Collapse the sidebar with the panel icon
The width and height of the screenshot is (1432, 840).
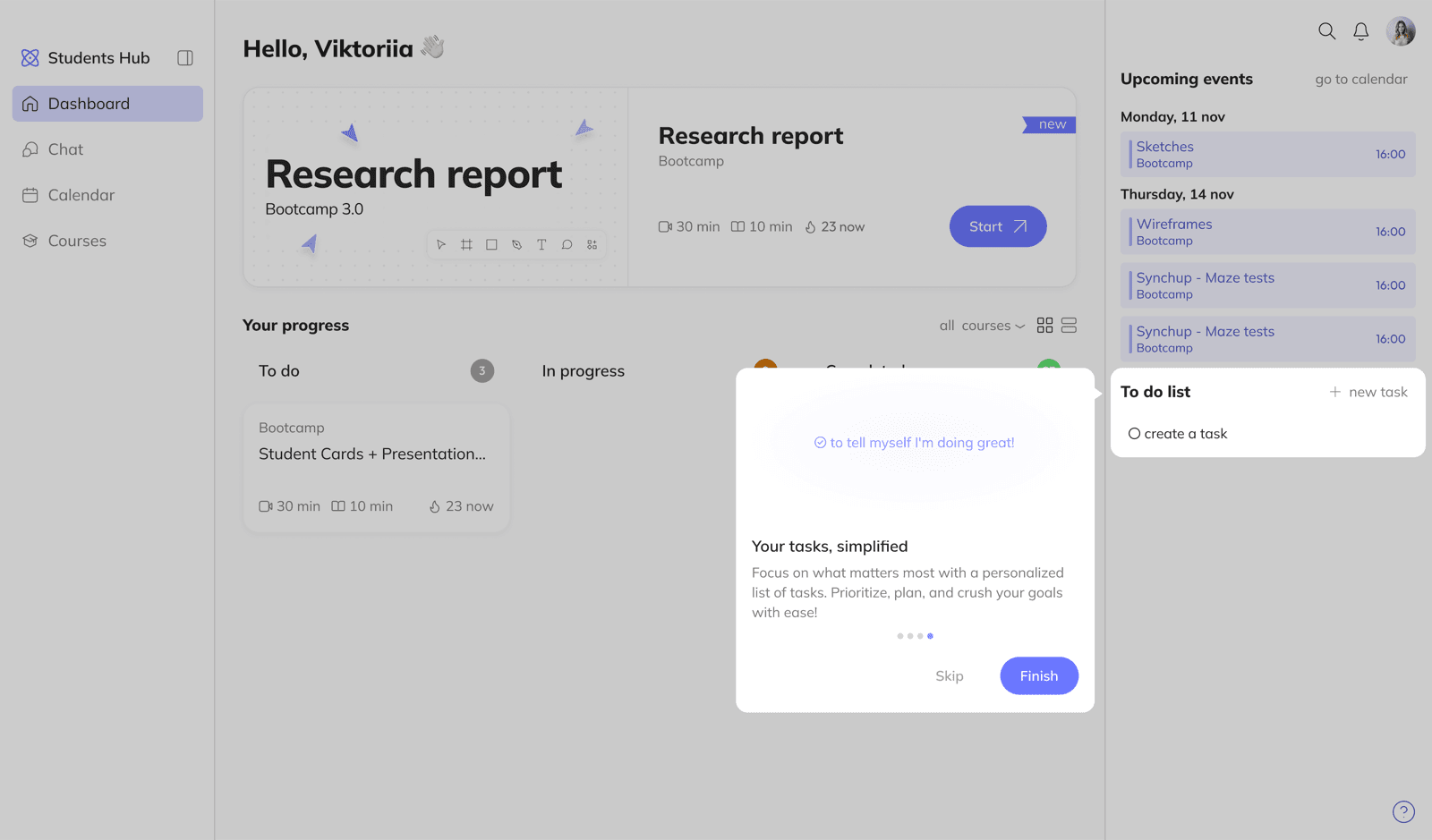(185, 57)
